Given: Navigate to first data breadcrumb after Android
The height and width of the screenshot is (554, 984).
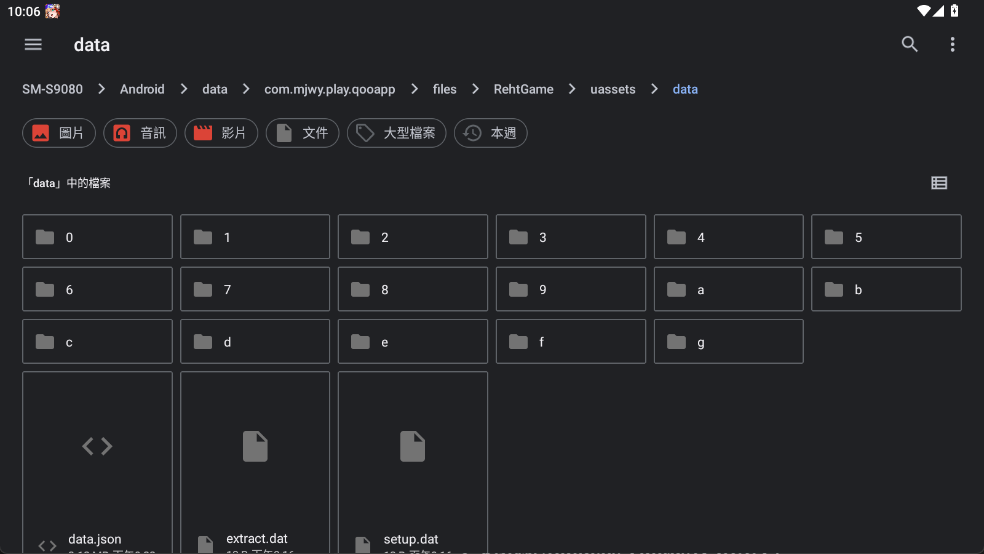Looking at the screenshot, I should pos(215,89).
